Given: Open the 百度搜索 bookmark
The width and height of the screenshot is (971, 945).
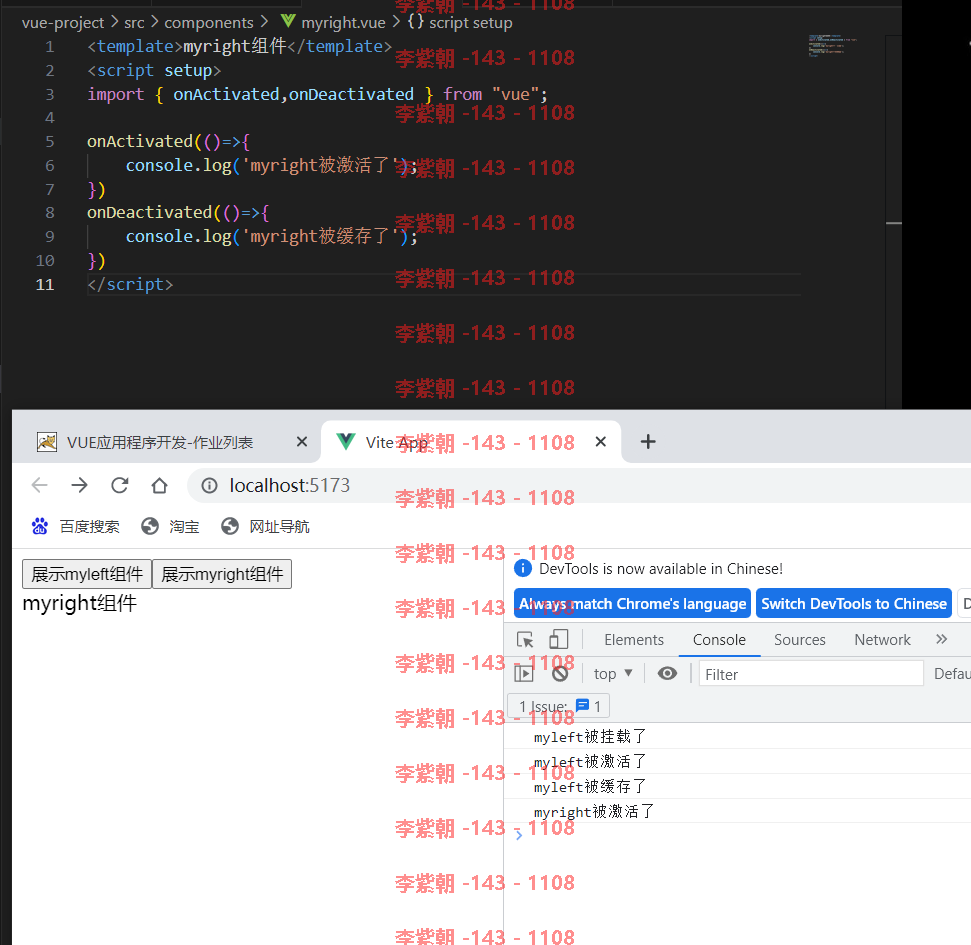Looking at the screenshot, I should point(76,526).
